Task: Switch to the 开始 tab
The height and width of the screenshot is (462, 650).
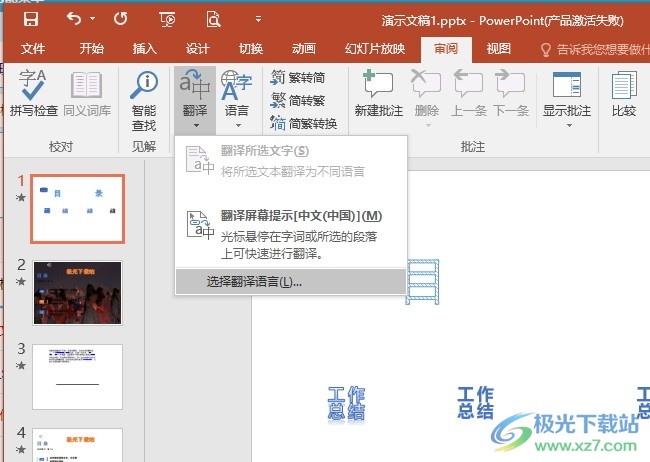Action: 92,49
